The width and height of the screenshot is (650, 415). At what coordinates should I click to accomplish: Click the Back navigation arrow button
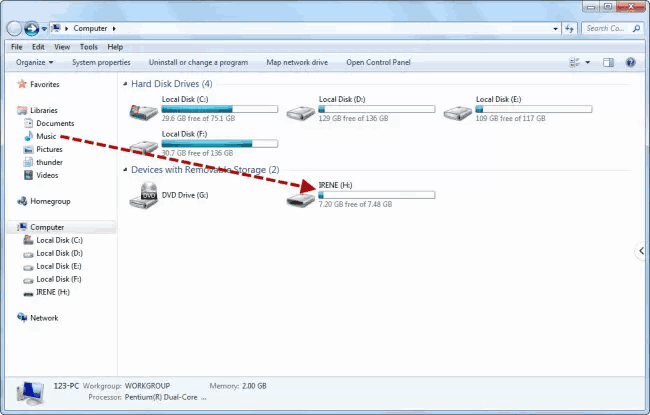click(x=15, y=28)
